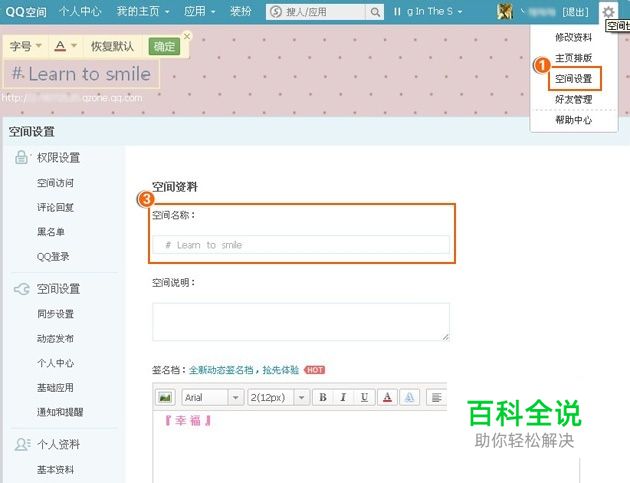This screenshot has width=630, height=483.
Task: Click the search 搜人/应用 input box
Action: (x=316, y=12)
